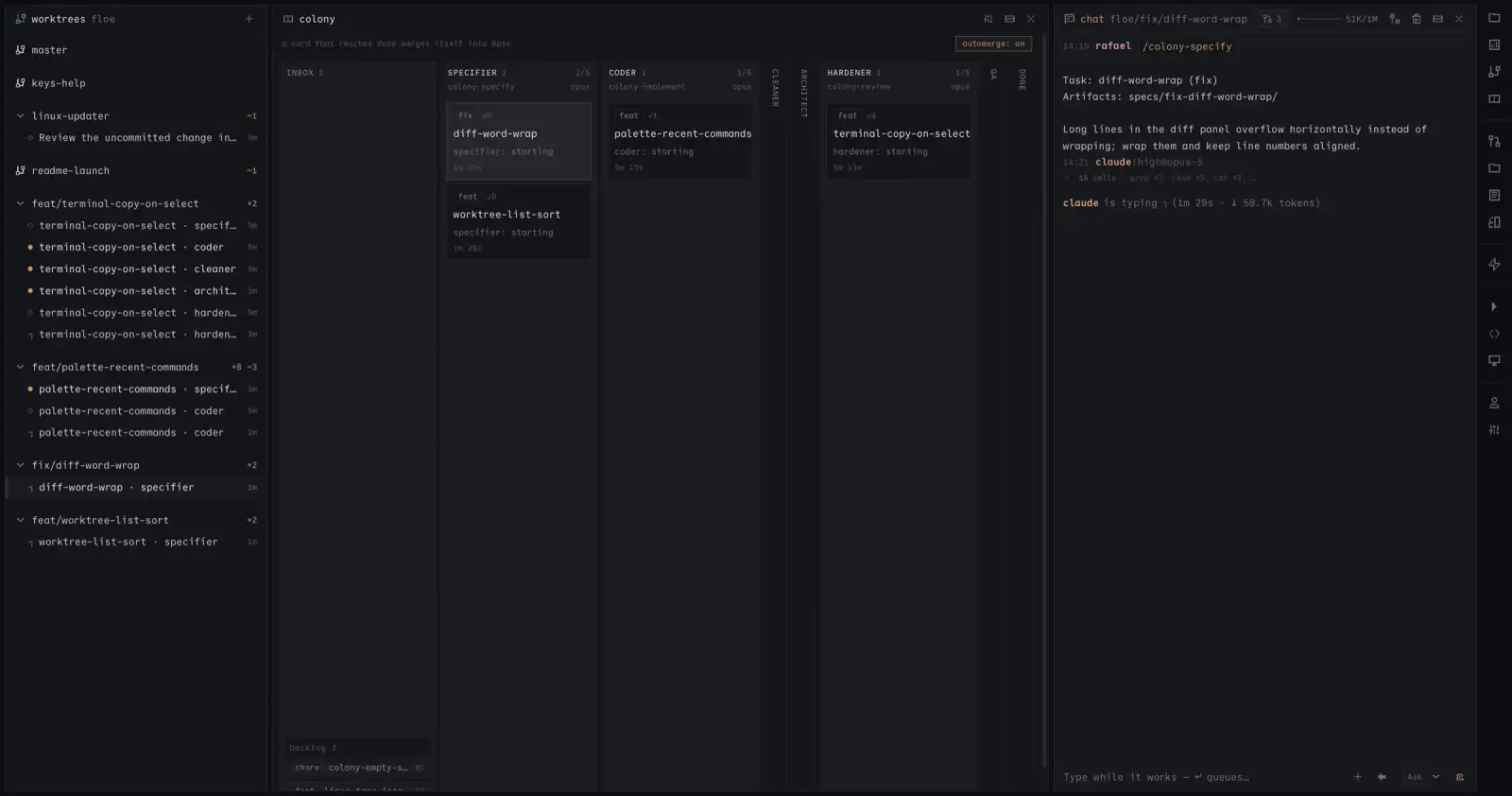This screenshot has width=1512, height=796.
Task: Collapse the fix/diff-word-wrap group
Action: [x=21, y=465]
